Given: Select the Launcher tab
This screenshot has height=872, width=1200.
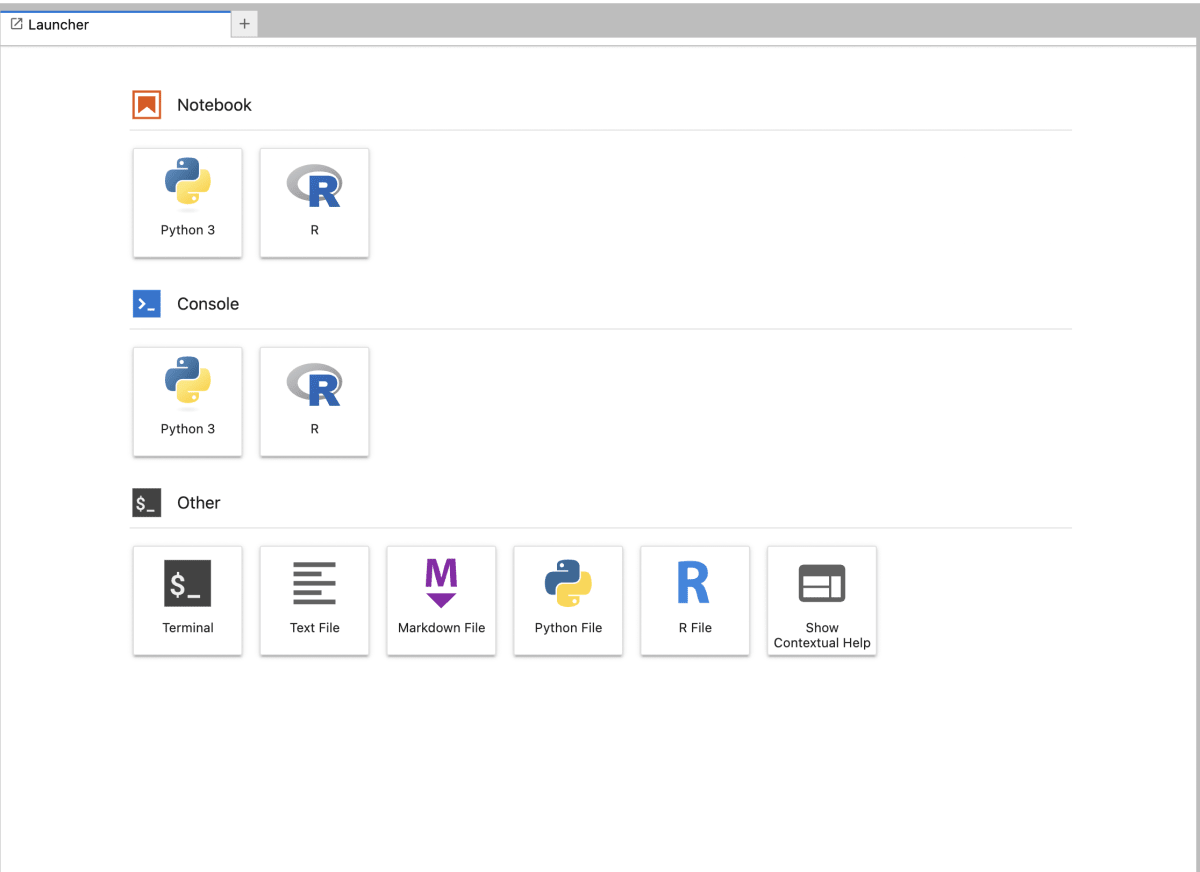Looking at the screenshot, I should click(116, 24).
